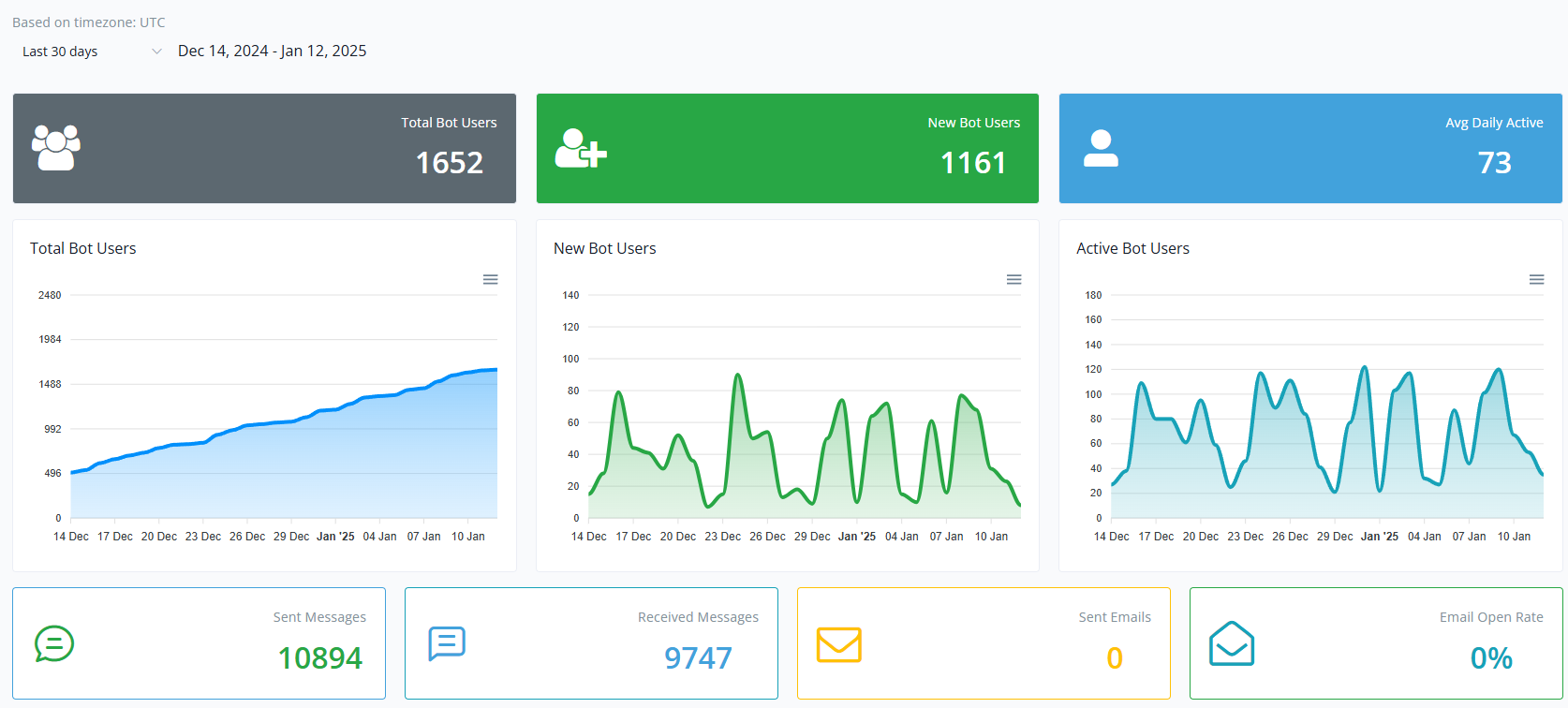
Task: Click the dropdown chevron beside Last 30 days
Action: click(x=156, y=52)
